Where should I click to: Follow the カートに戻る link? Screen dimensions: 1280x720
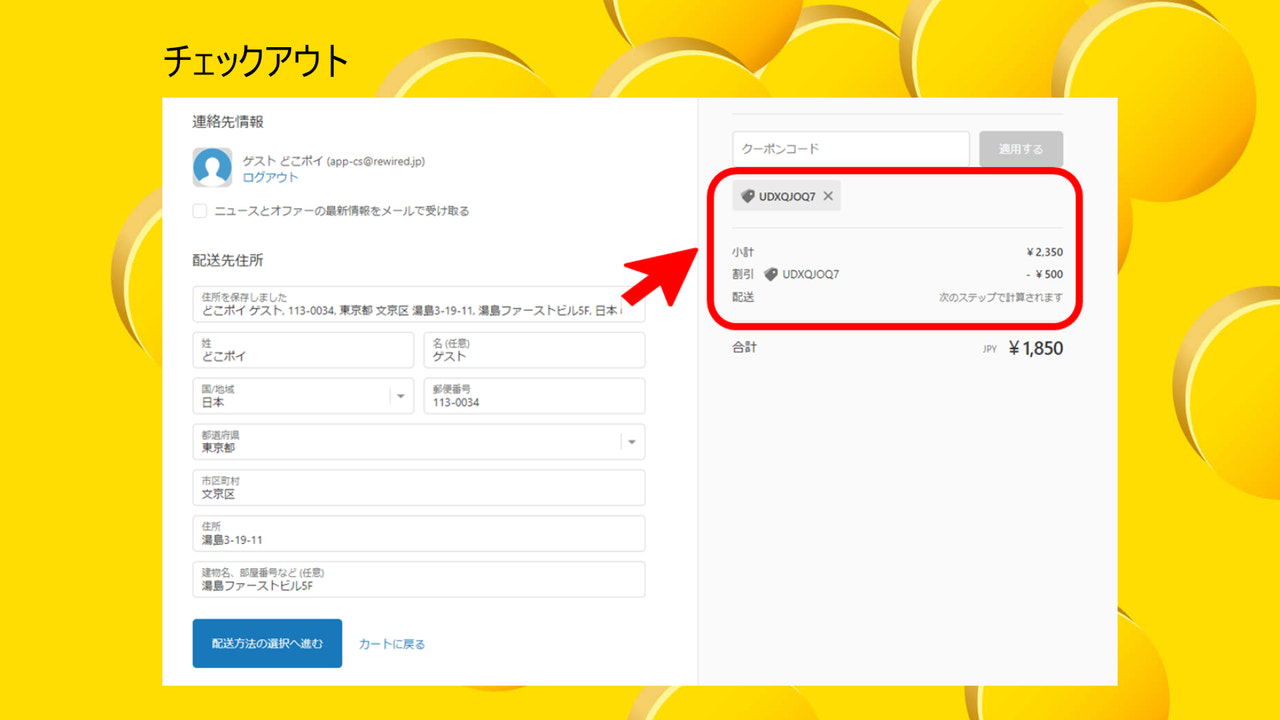[391, 643]
